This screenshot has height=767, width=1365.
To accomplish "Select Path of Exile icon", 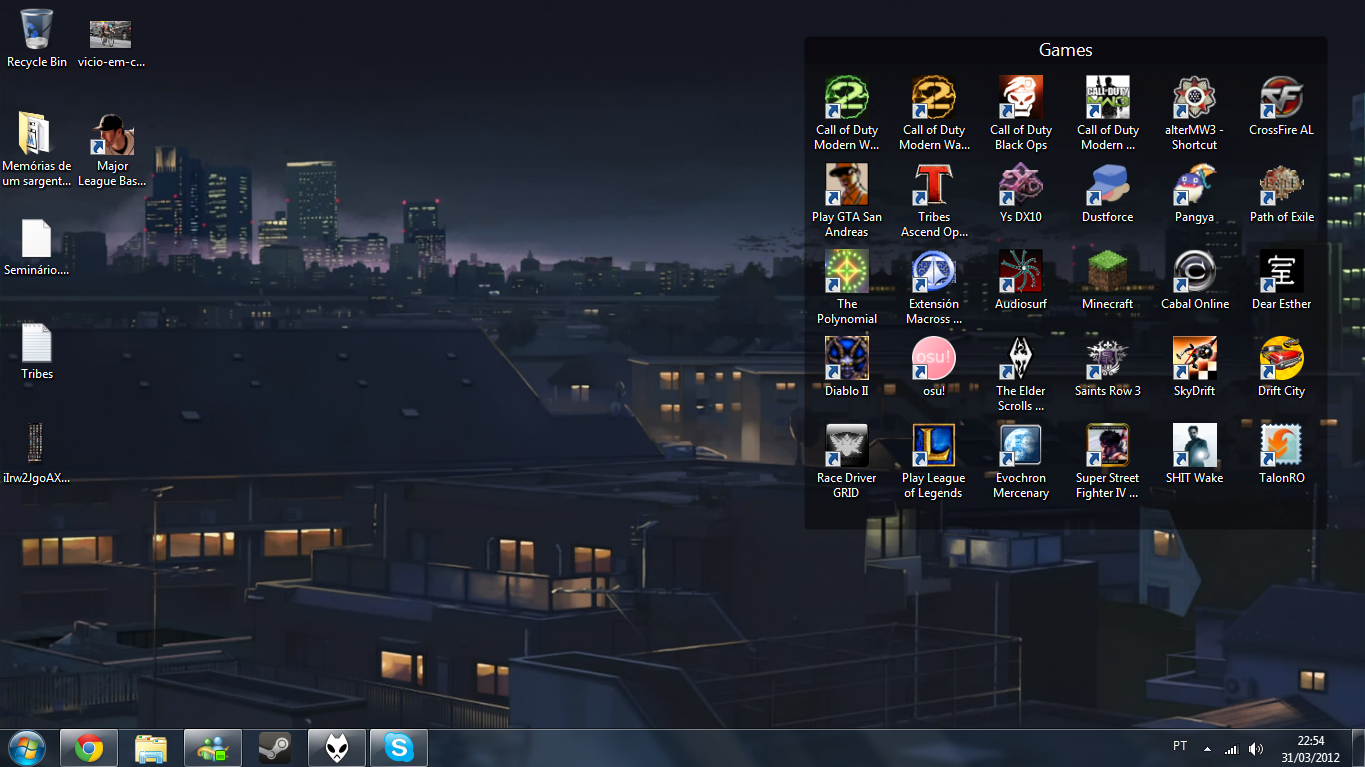I will point(1281,185).
